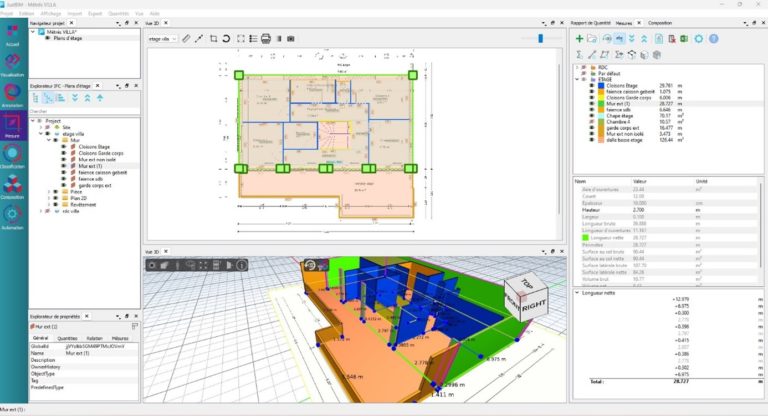Screen dimensions: 768x416
Task: Open the Export menu
Action: [x=95, y=13]
